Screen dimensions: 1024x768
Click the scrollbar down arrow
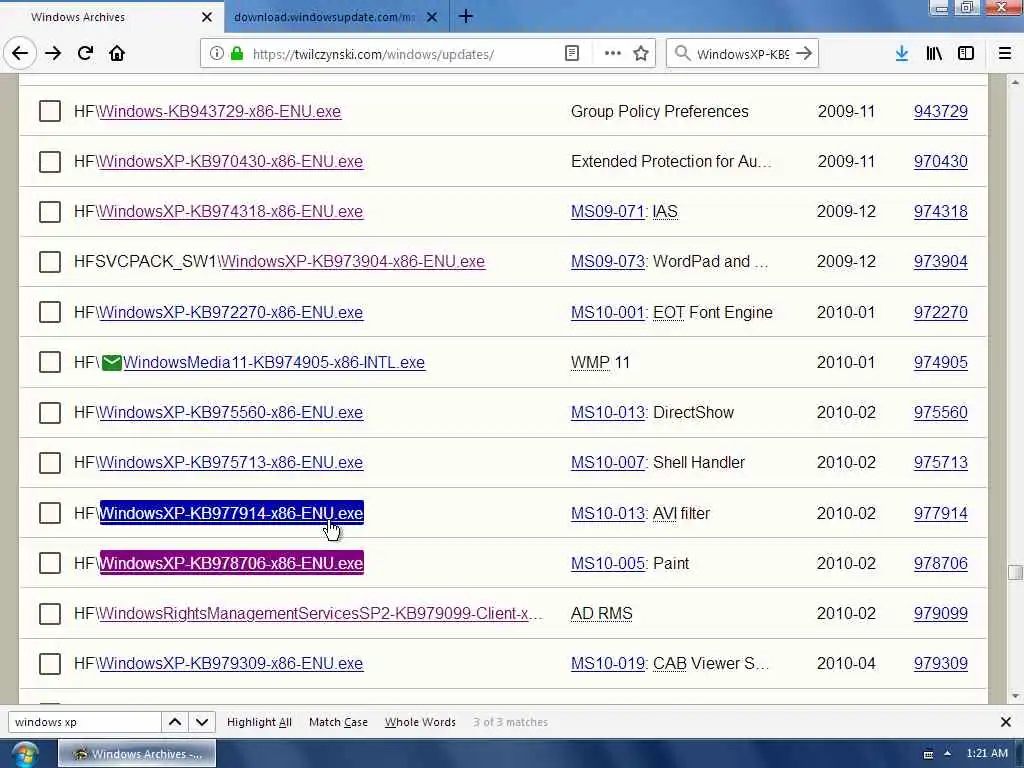click(1015, 696)
